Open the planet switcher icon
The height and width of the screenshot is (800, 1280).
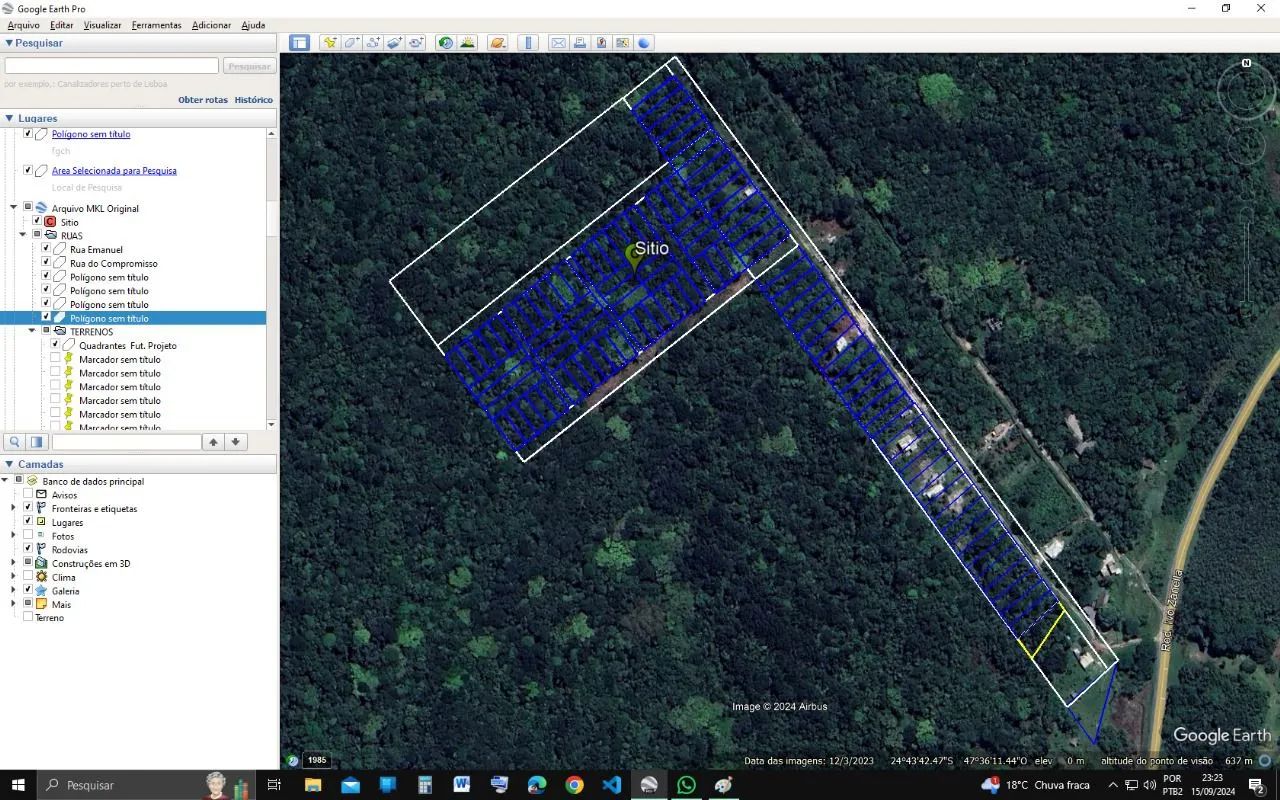(498, 43)
